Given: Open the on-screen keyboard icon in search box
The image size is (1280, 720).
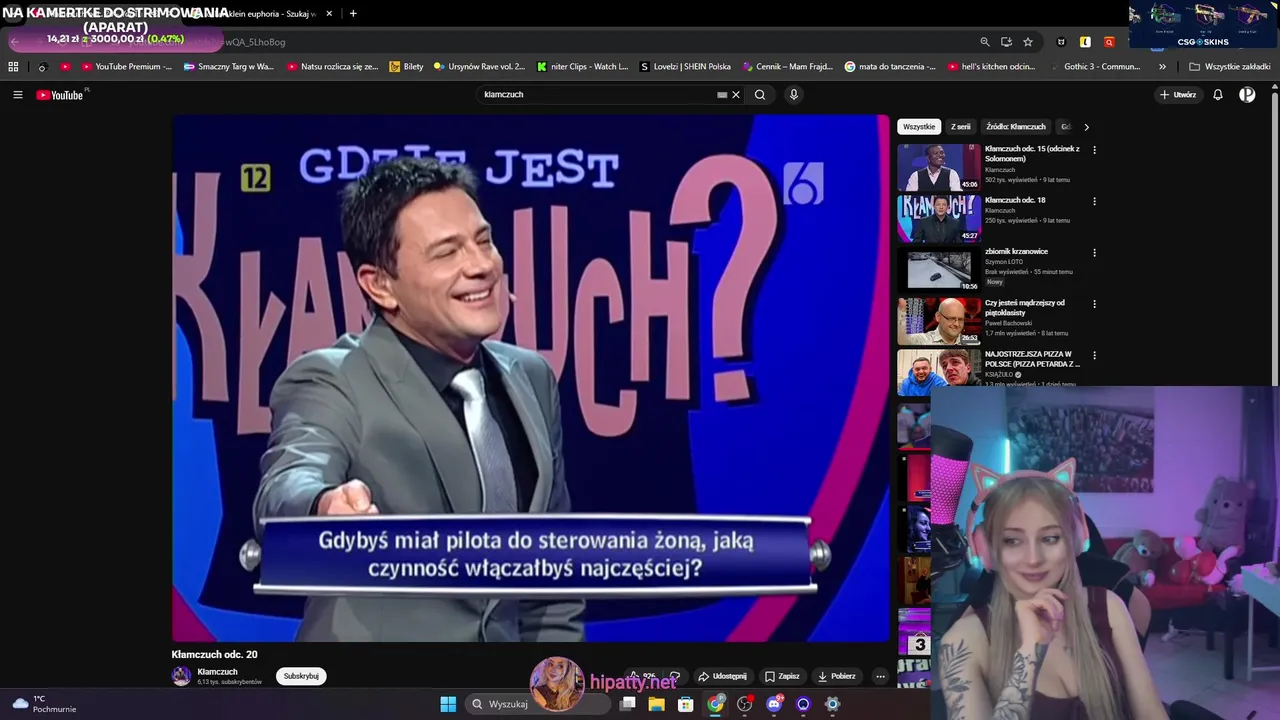Looking at the screenshot, I should pos(722,95).
